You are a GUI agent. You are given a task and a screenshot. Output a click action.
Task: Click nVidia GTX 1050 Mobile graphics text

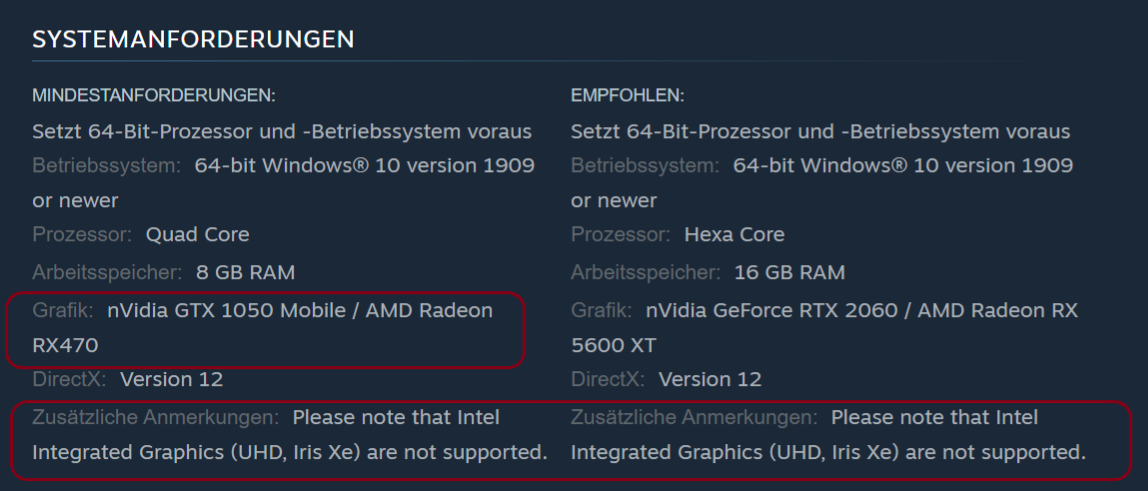pyautogui.click(x=228, y=311)
